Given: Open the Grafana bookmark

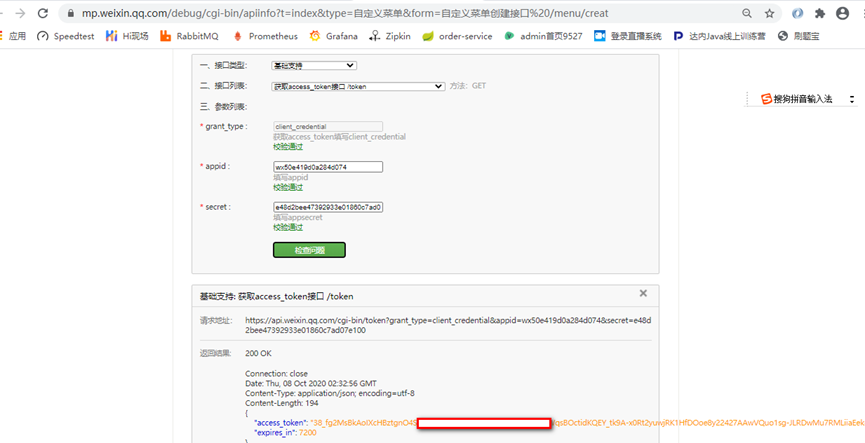Looking at the screenshot, I should [x=333, y=36].
